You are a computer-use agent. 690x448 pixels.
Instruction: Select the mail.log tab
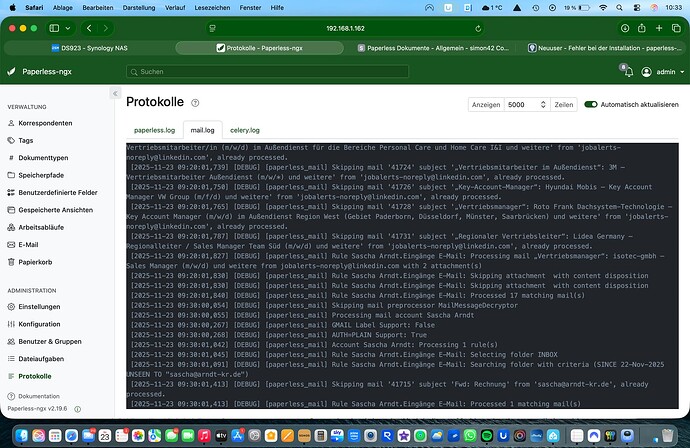[x=202, y=130]
